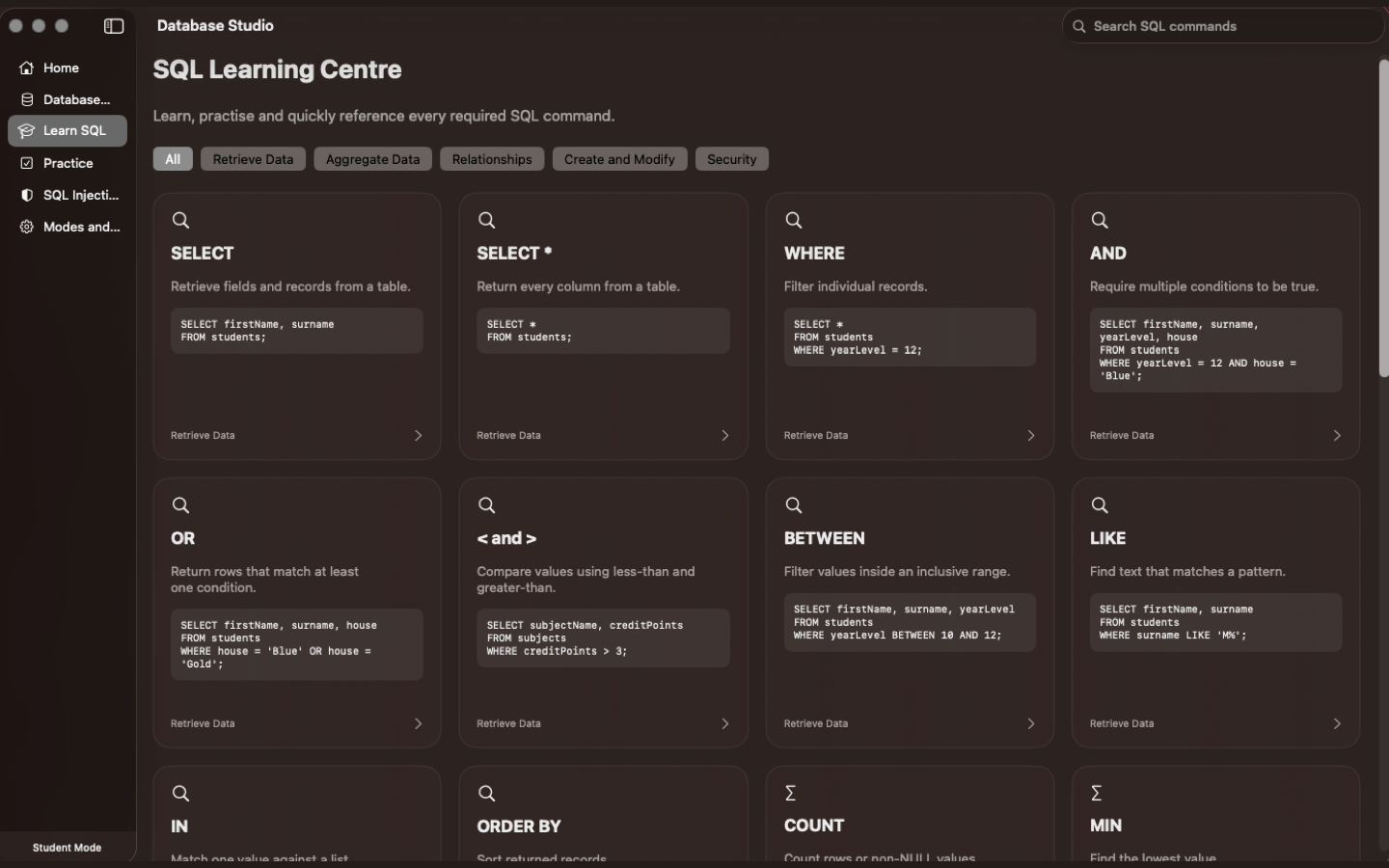Open OR card via its chevron arrow

point(418,723)
